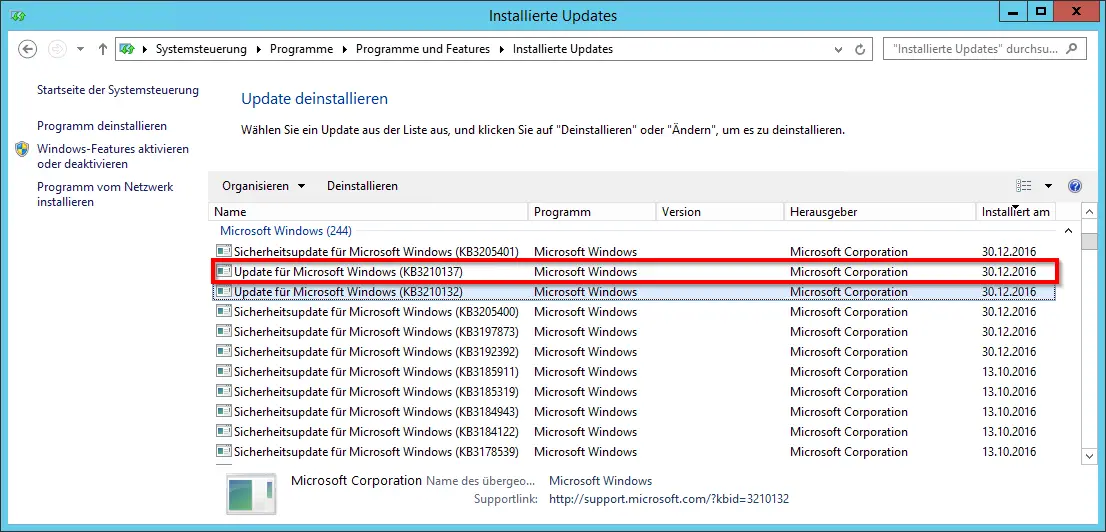The width and height of the screenshot is (1106, 532).
Task: Click the 13.10.2016 date in the KB3185319 row
Action: tap(1009, 392)
